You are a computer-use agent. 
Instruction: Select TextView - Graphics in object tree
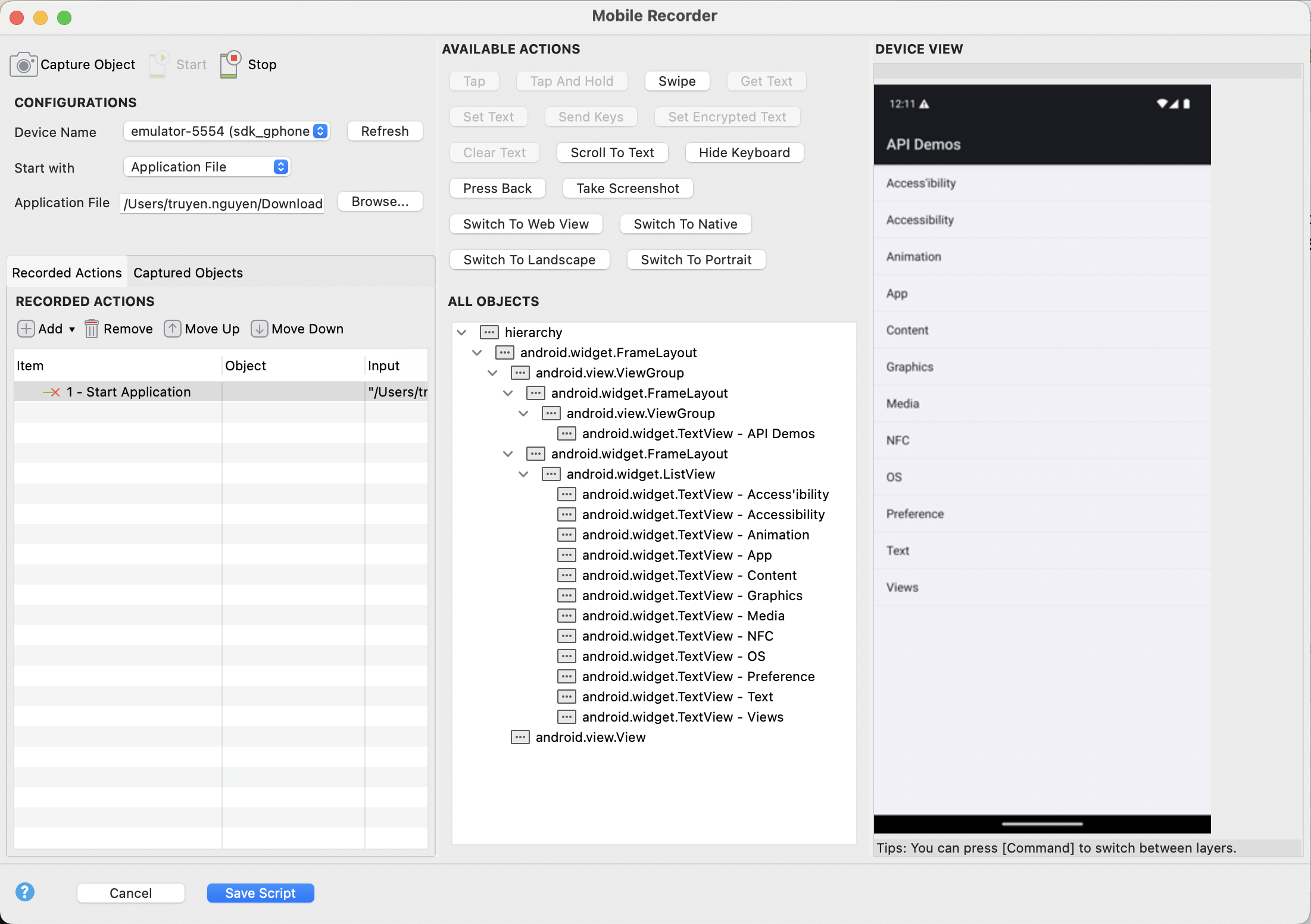692,595
